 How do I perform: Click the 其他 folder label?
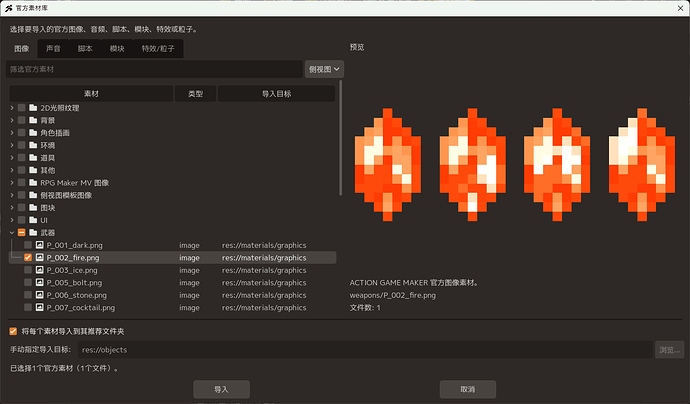pos(48,170)
